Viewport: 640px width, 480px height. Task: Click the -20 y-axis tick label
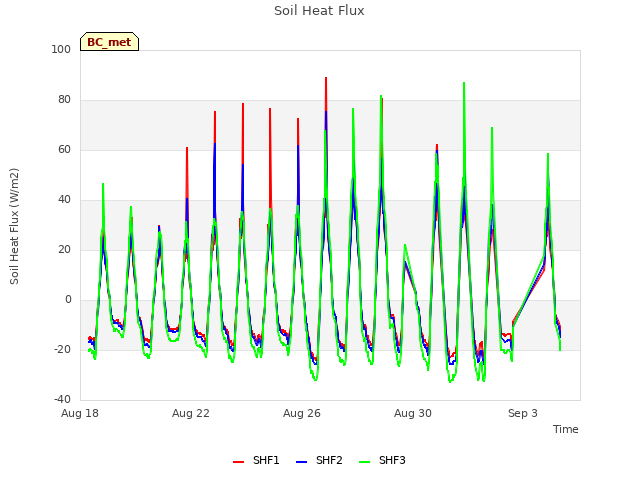click(x=62, y=349)
